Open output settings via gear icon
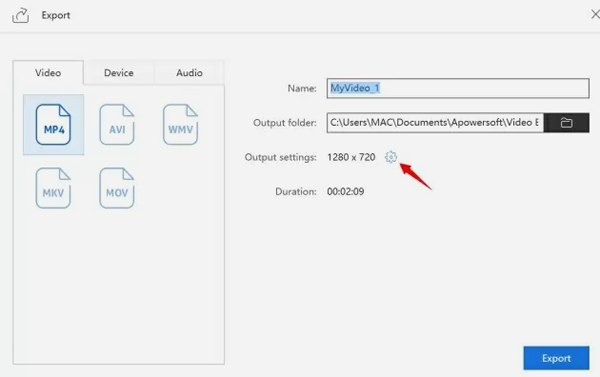Screen dimensions: 600x377 coord(391,157)
